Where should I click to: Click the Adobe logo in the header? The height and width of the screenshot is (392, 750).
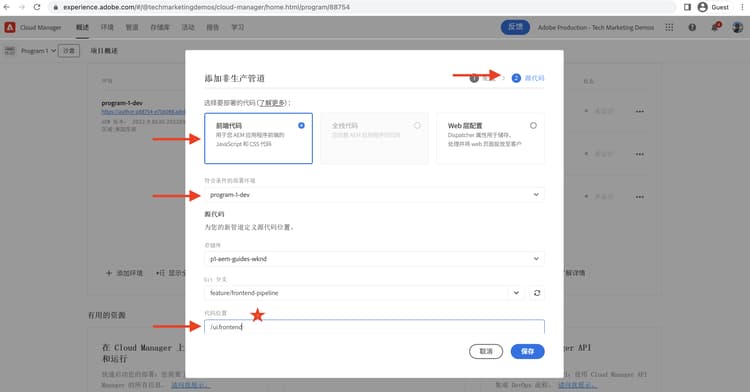tap(10, 27)
